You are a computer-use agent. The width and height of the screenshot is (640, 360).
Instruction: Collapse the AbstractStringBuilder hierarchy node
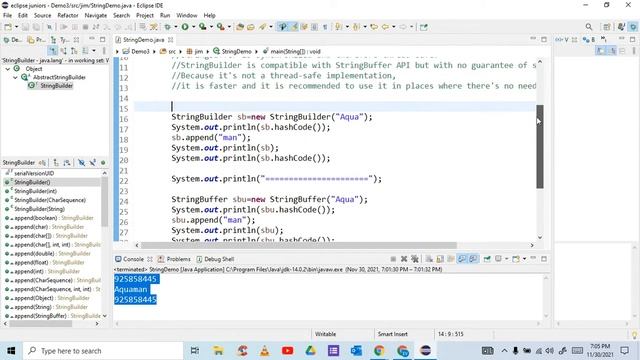pos(16,77)
